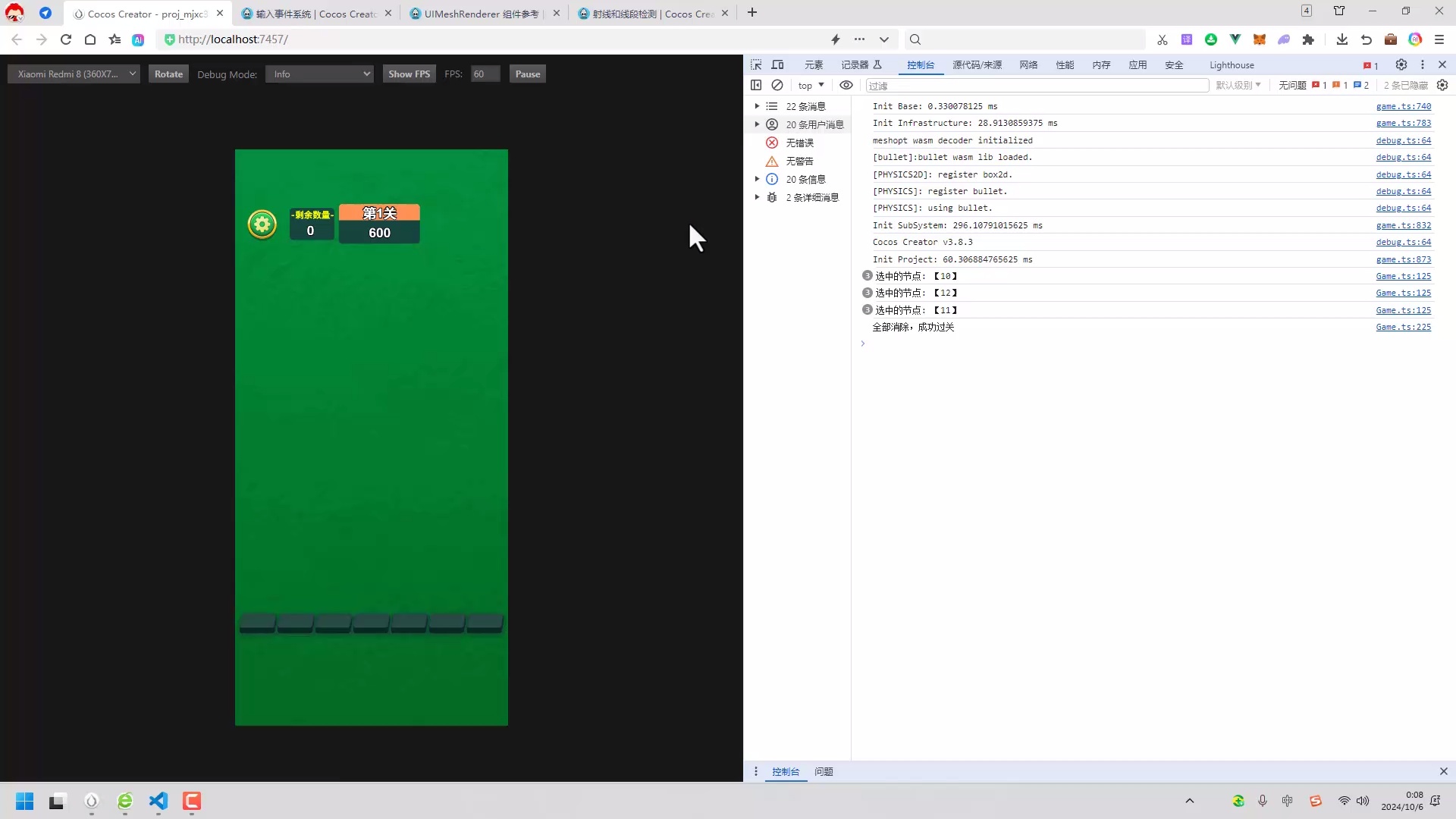Screen dimensions: 1456x819
Task: Select the inspect element tool in DevTools
Action: (756, 65)
